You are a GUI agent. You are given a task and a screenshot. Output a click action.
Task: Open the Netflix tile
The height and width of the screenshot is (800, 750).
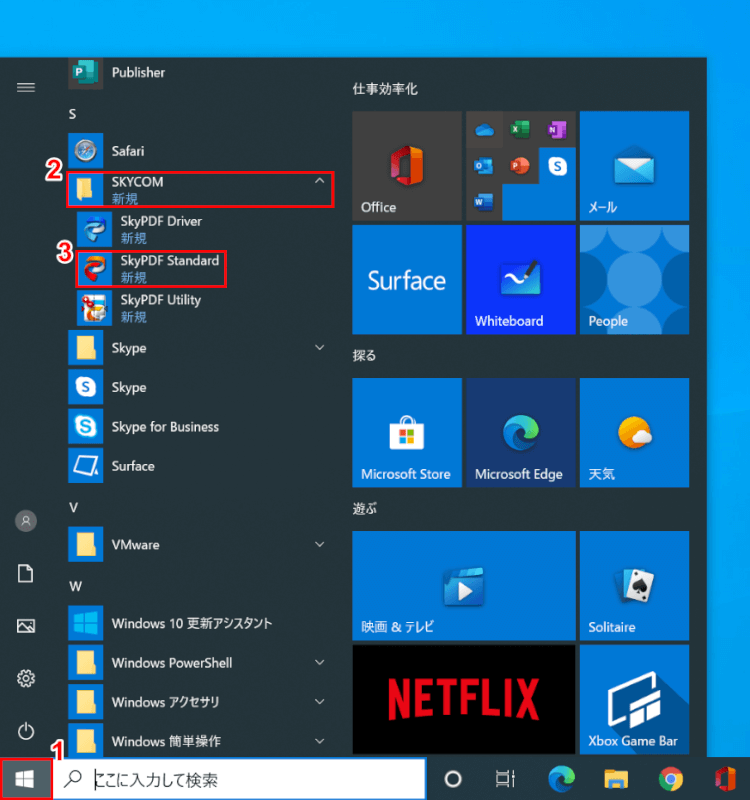click(x=464, y=699)
